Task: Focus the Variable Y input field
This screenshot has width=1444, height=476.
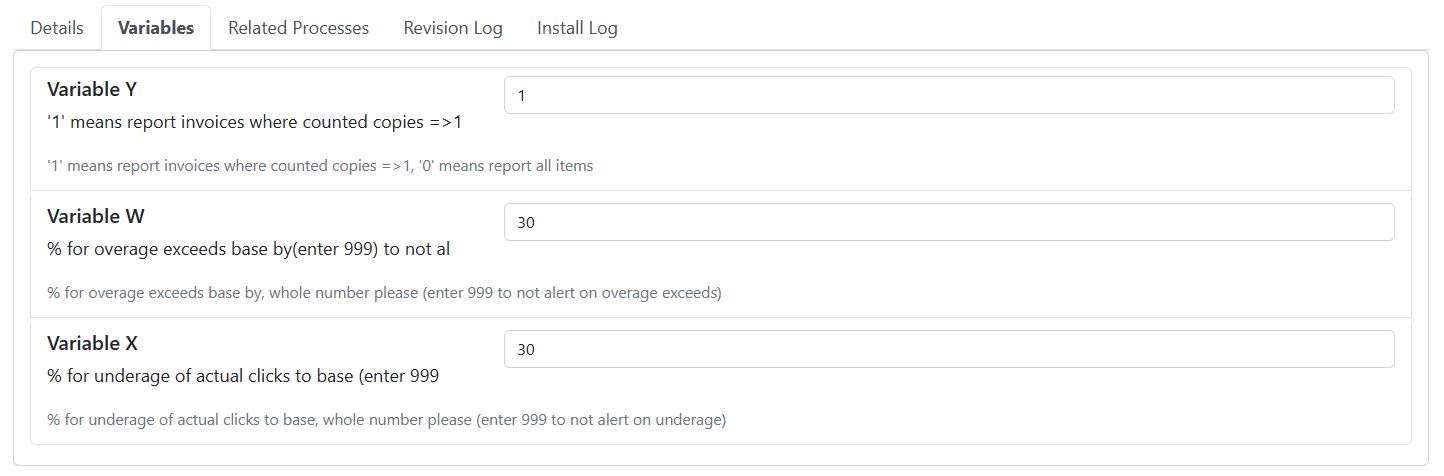Action: [949, 95]
